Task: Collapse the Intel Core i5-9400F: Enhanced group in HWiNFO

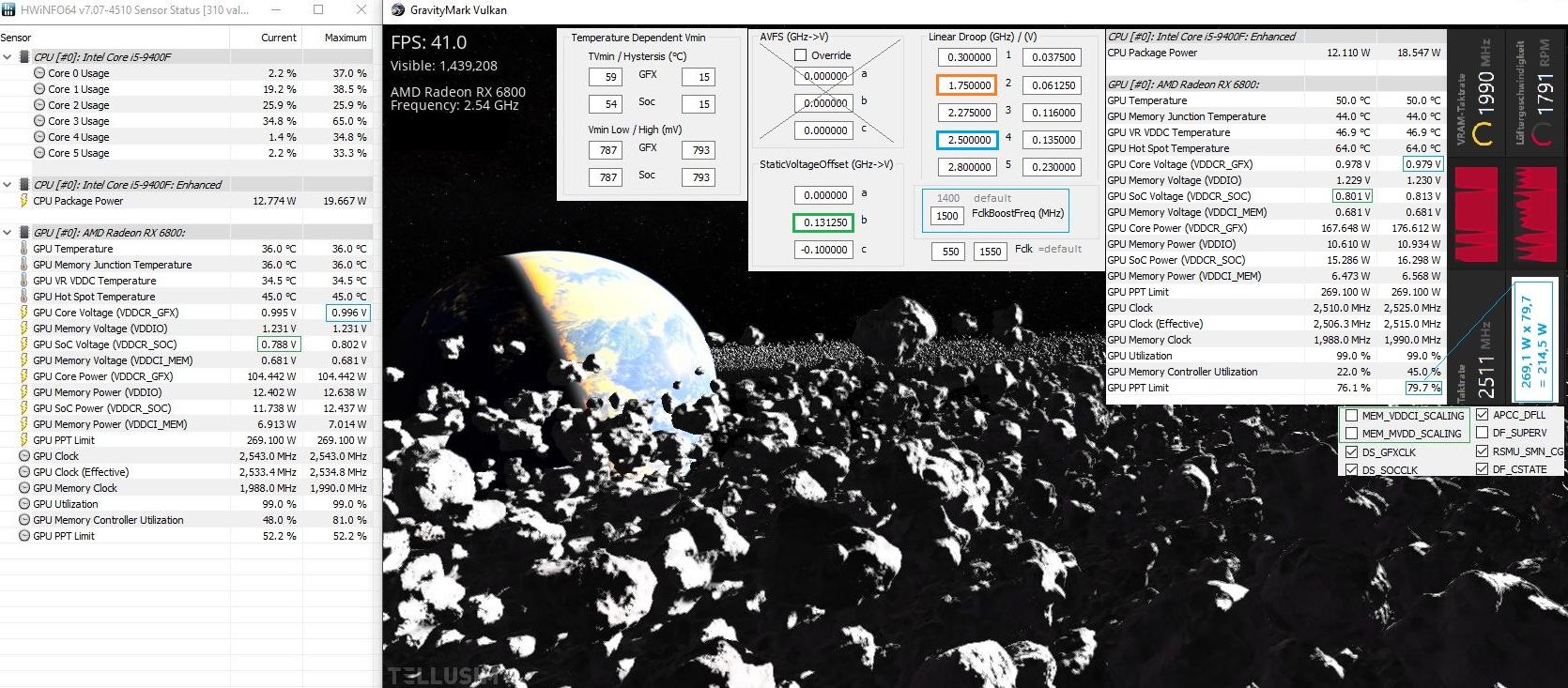Action: point(8,185)
